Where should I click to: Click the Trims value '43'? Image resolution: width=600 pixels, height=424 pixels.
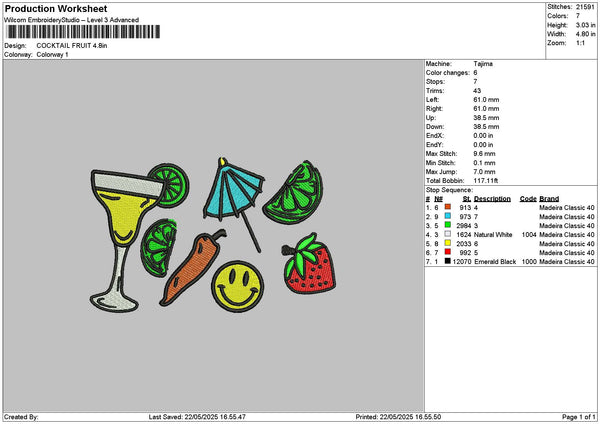[x=477, y=91]
